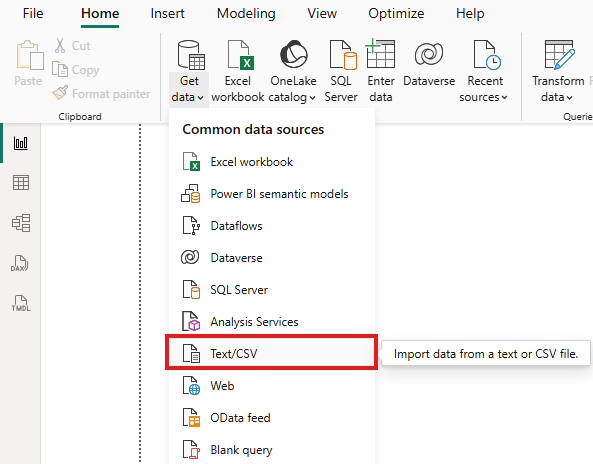Open the File menu

click(33, 14)
